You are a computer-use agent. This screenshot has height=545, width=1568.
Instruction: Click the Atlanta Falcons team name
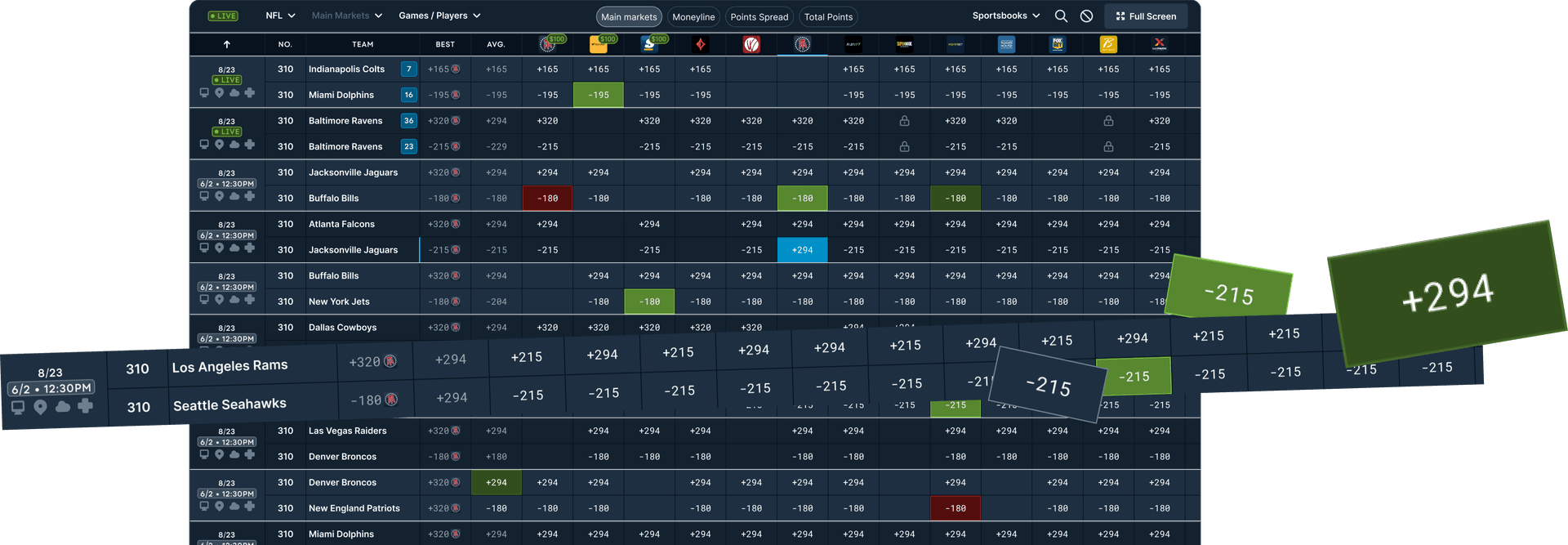click(x=341, y=224)
